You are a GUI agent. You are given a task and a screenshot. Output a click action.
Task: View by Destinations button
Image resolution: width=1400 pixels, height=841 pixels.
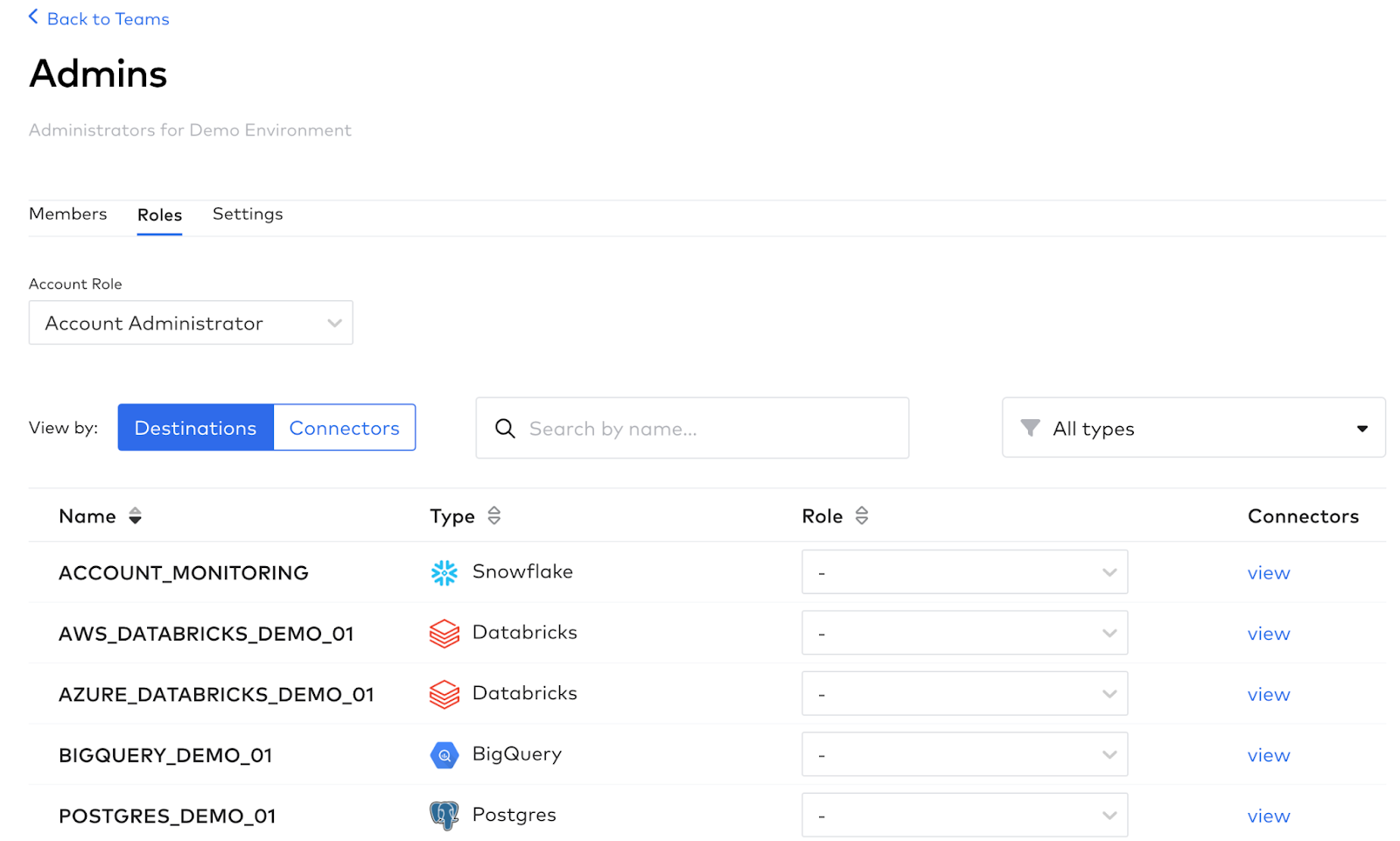click(x=196, y=428)
